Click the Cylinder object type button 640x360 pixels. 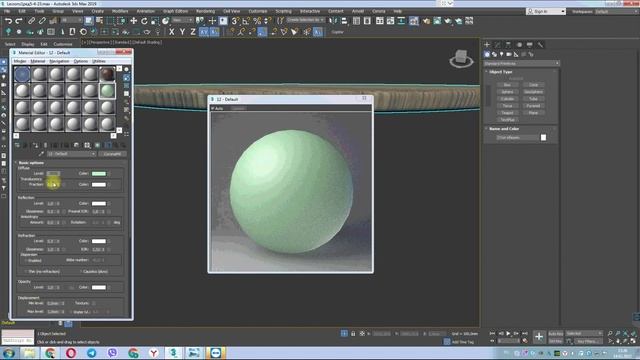(x=507, y=99)
